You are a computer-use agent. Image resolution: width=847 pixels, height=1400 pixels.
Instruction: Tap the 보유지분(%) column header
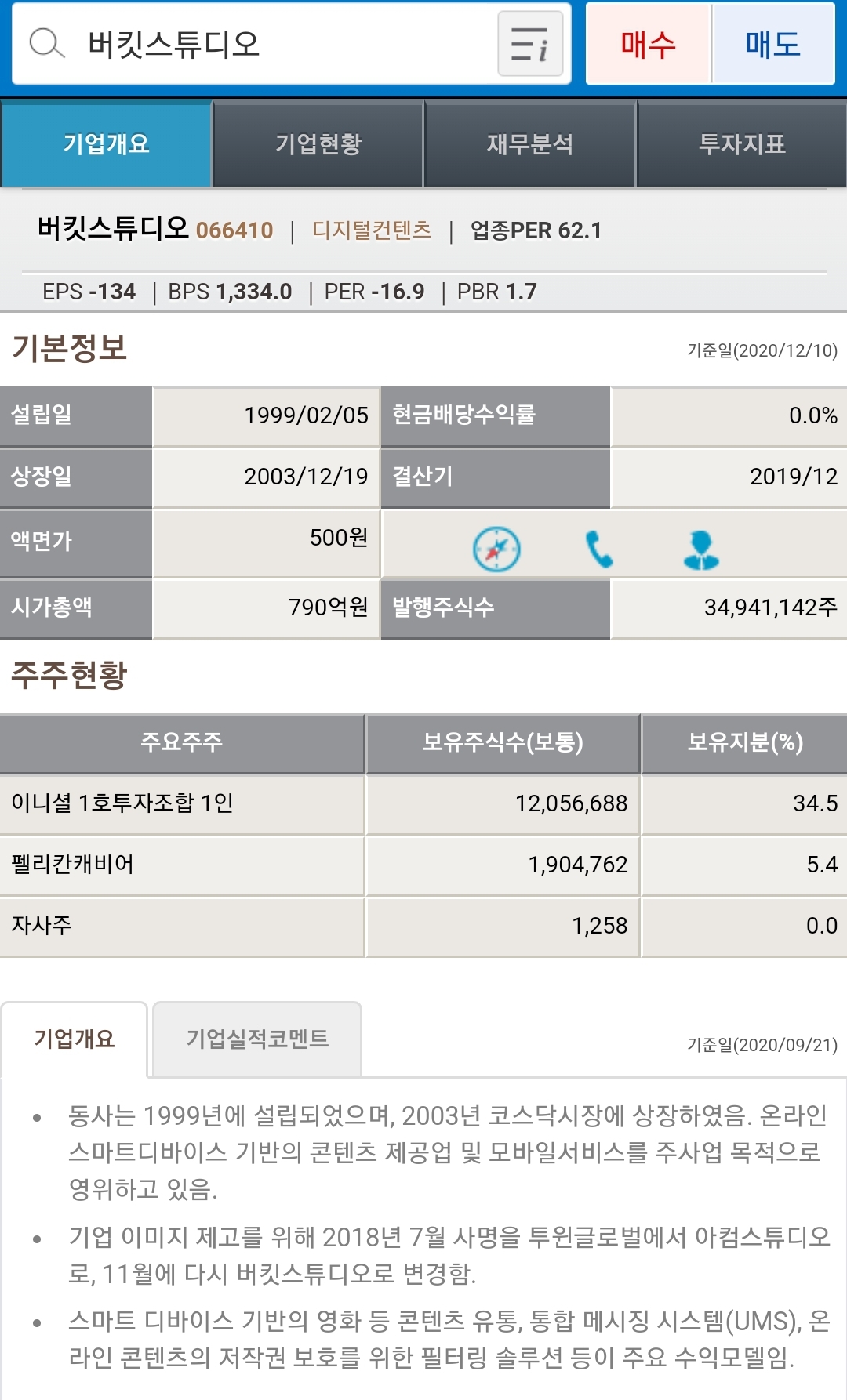745,743
